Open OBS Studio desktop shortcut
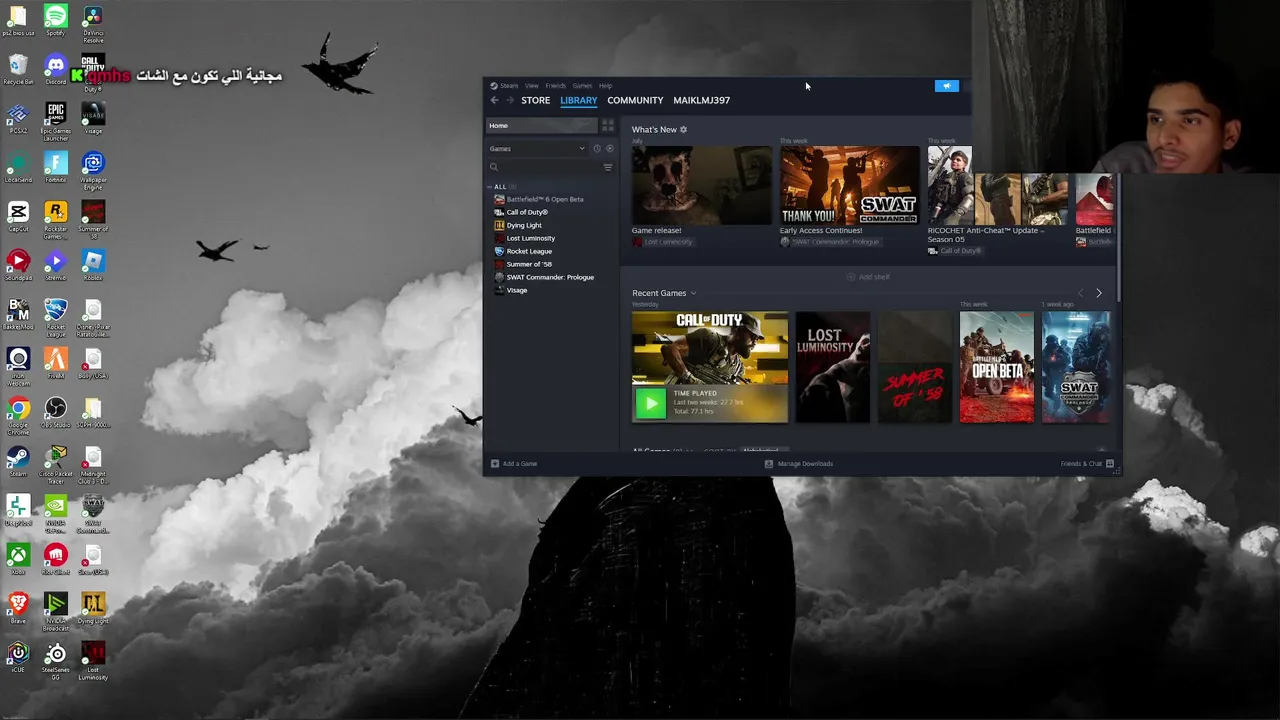 (55, 412)
